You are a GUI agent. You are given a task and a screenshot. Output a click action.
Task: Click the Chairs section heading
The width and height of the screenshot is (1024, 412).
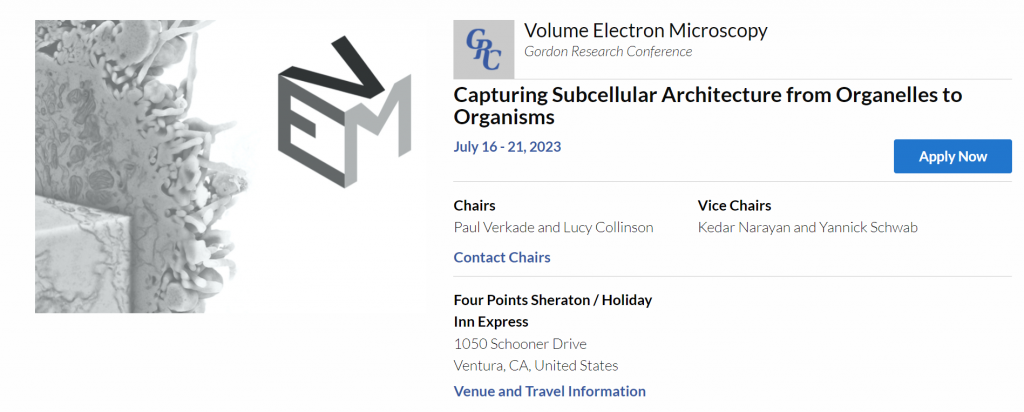pos(474,205)
